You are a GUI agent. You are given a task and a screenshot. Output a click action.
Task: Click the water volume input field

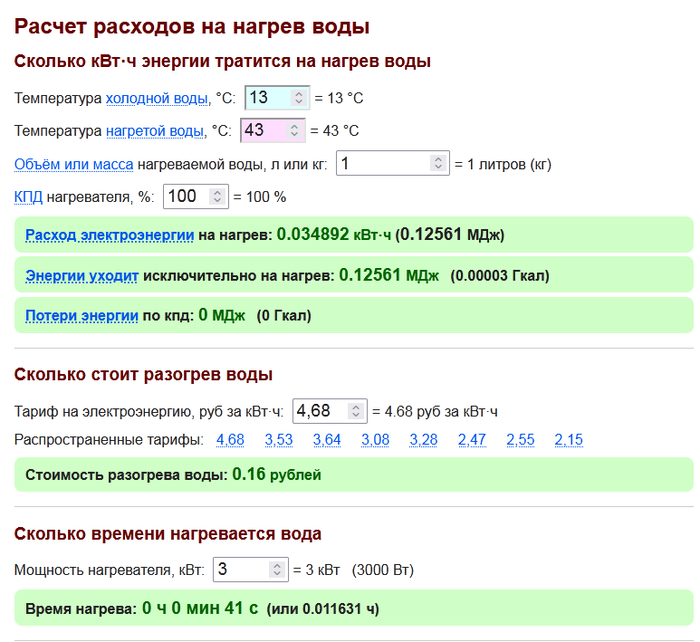tap(382, 164)
